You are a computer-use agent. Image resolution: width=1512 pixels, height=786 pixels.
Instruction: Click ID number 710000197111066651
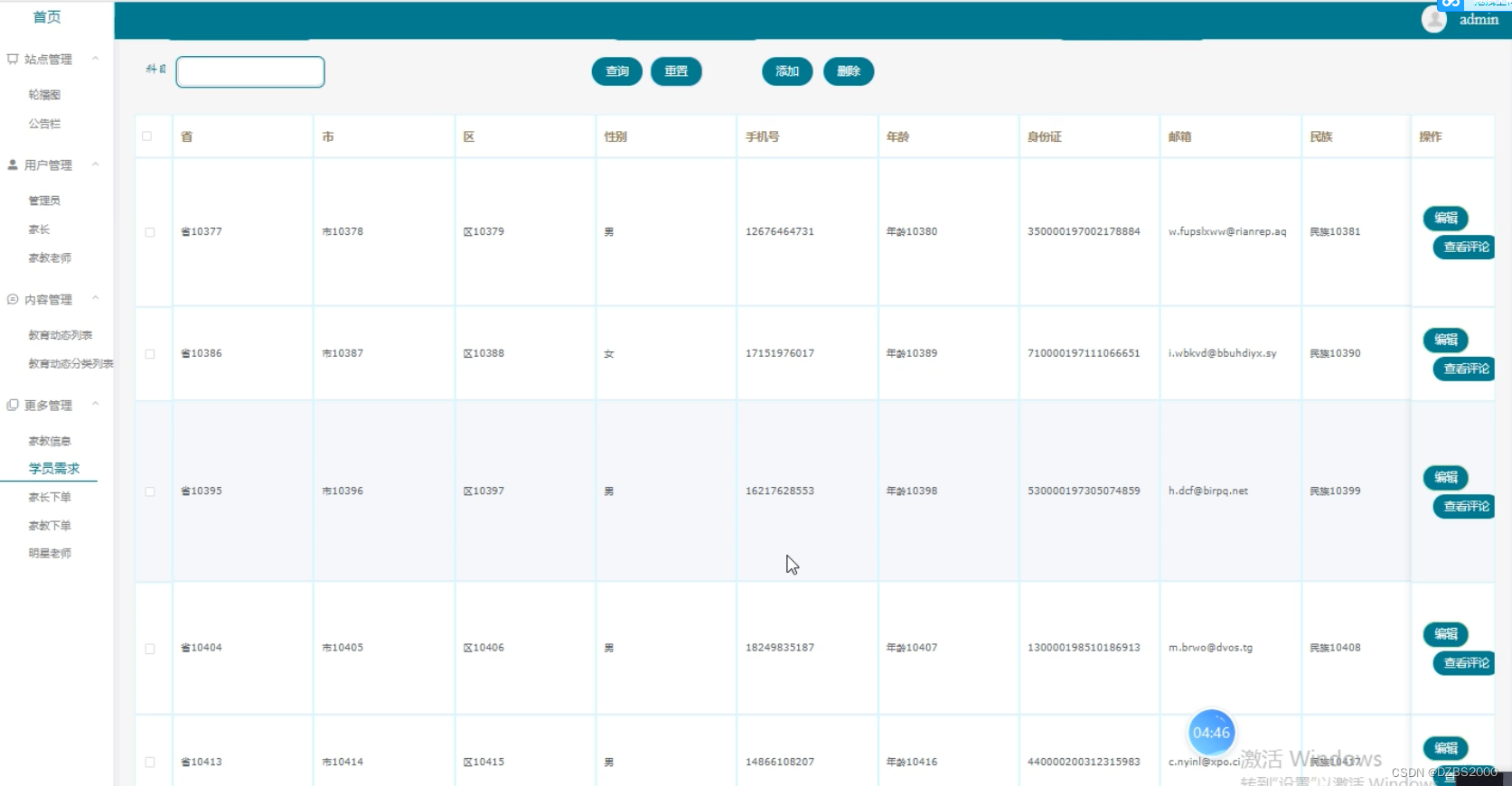(1084, 354)
